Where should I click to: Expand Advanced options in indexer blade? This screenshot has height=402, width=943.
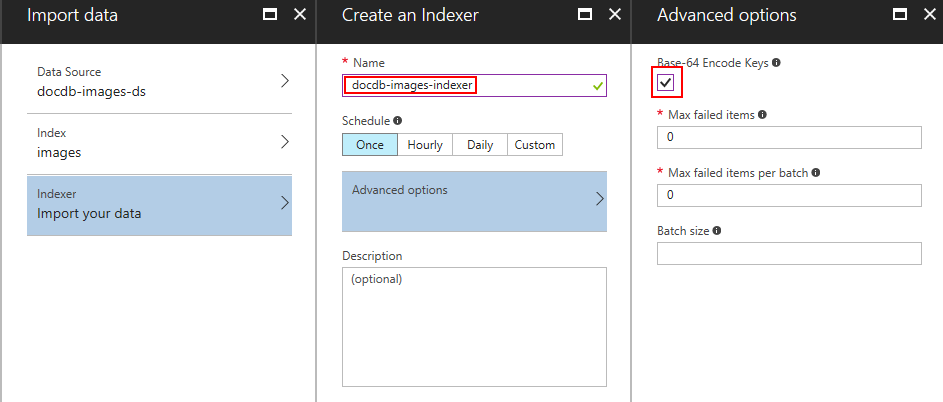(474, 198)
